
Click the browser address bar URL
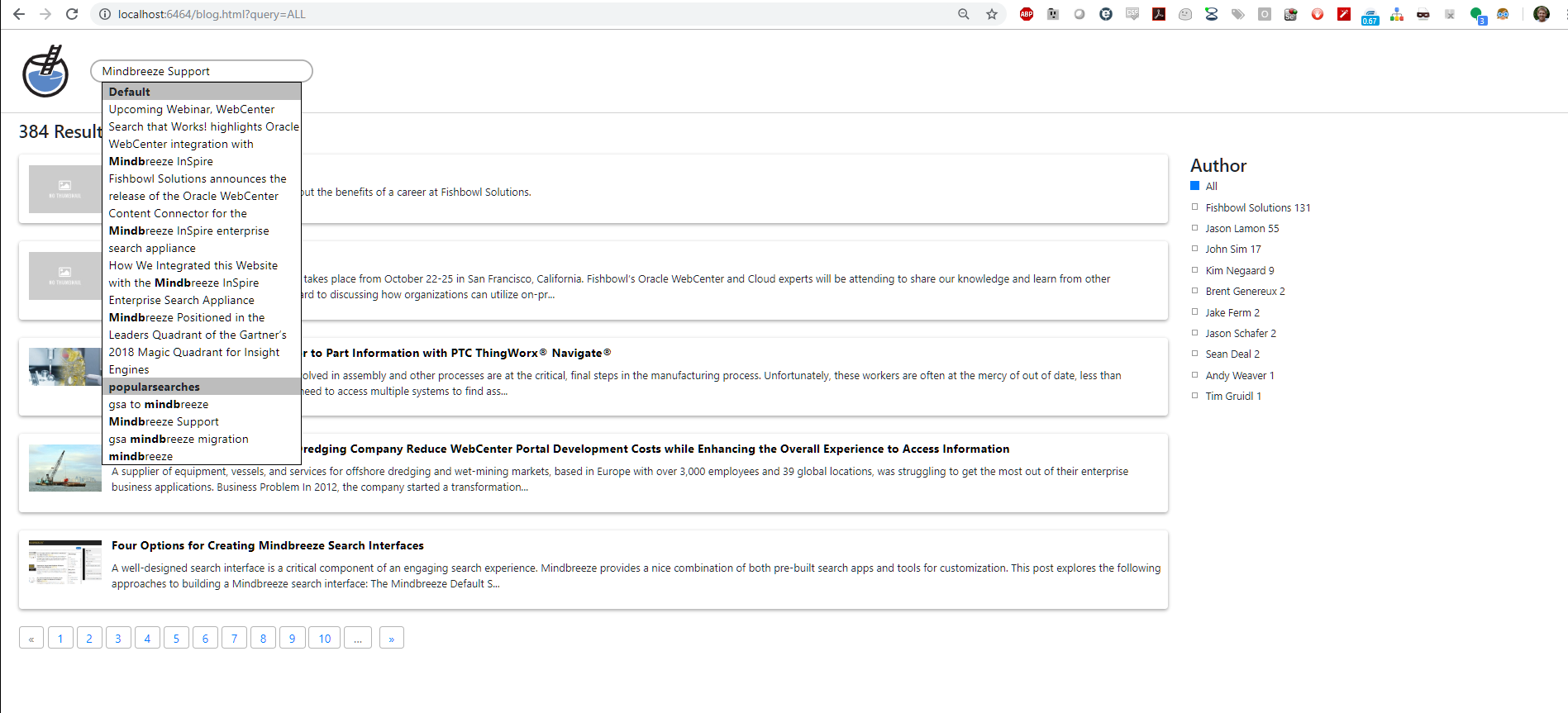[x=212, y=14]
